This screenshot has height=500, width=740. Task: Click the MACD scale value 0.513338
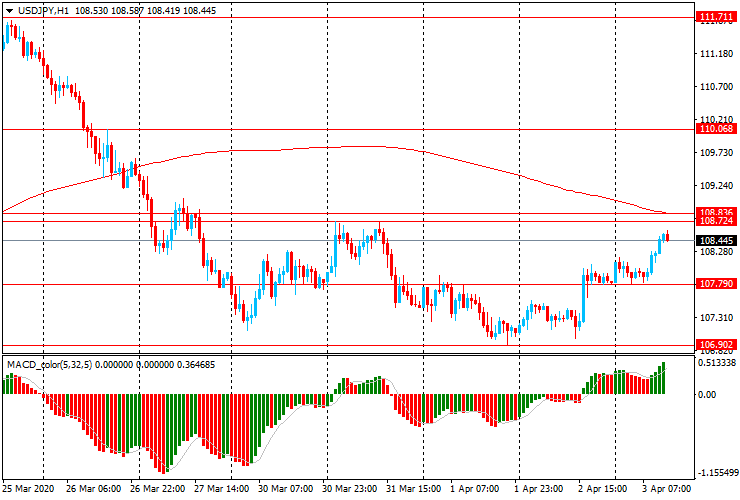click(717, 363)
